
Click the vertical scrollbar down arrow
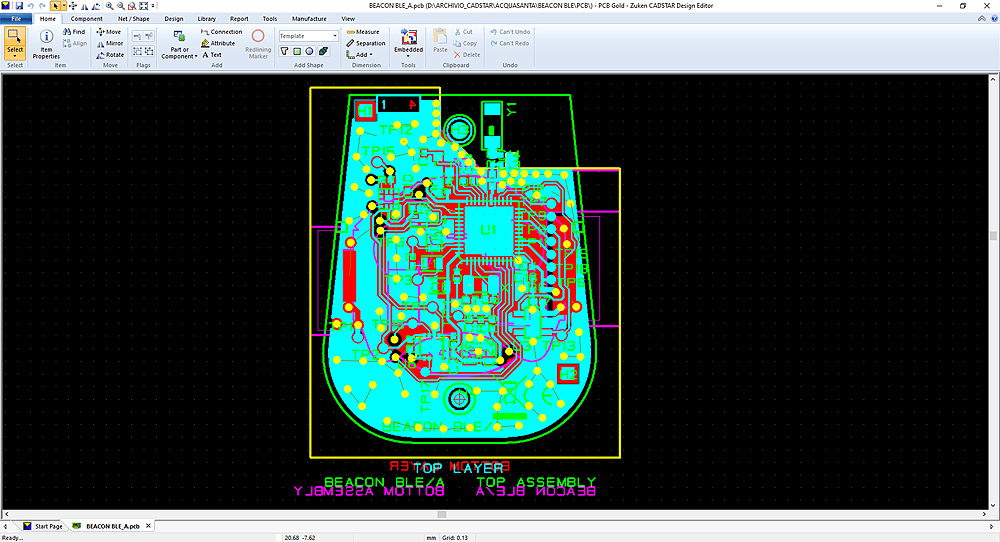[993, 505]
